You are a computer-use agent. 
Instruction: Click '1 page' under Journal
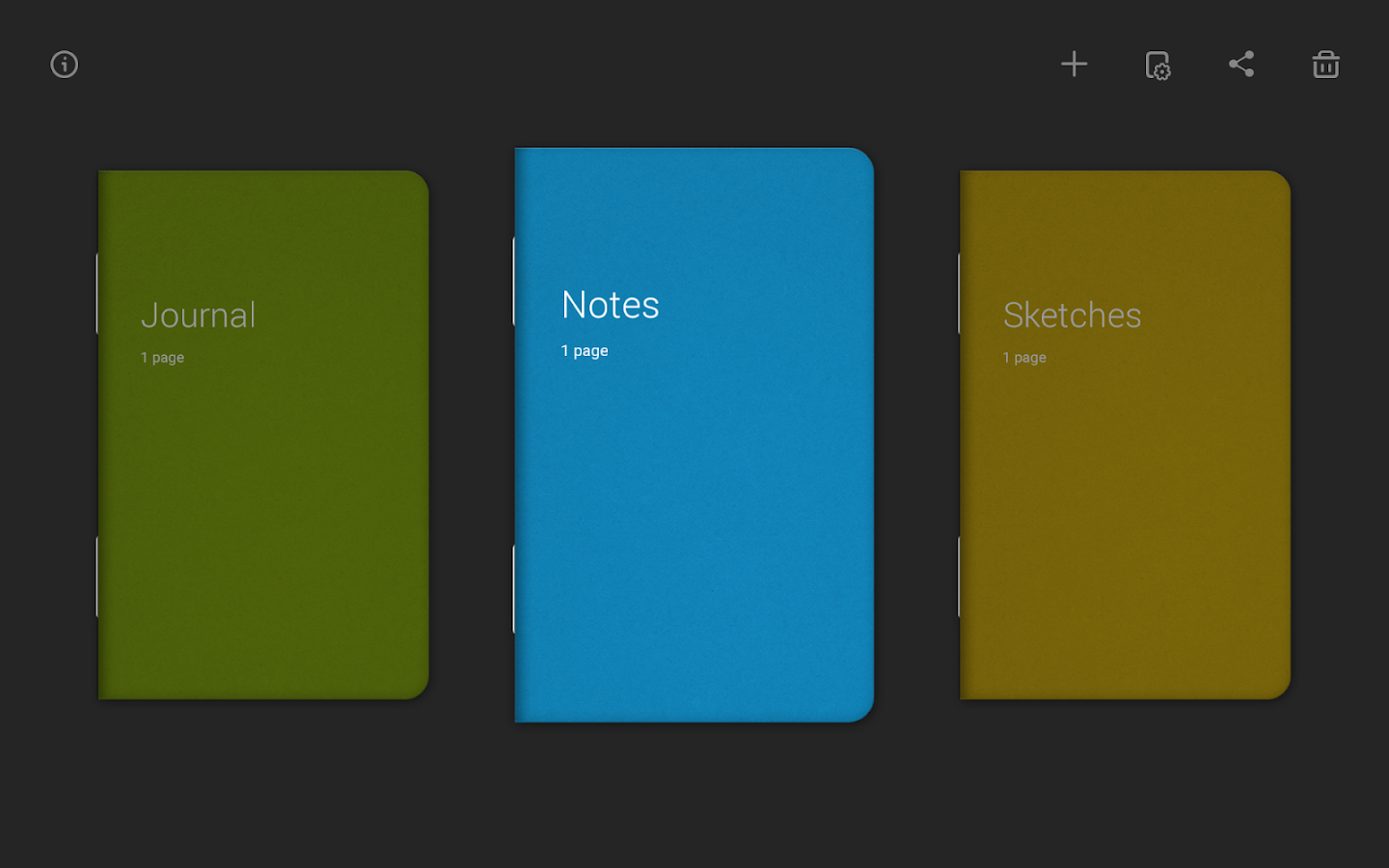162,357
